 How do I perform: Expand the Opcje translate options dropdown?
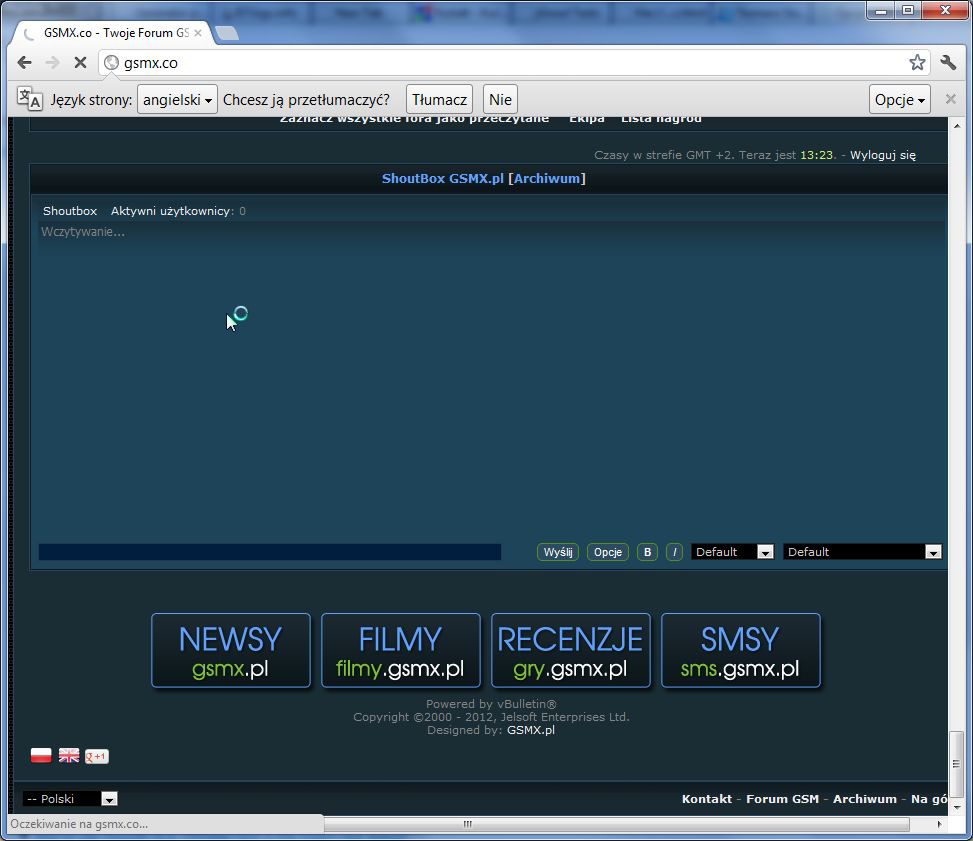click(900, 100)
